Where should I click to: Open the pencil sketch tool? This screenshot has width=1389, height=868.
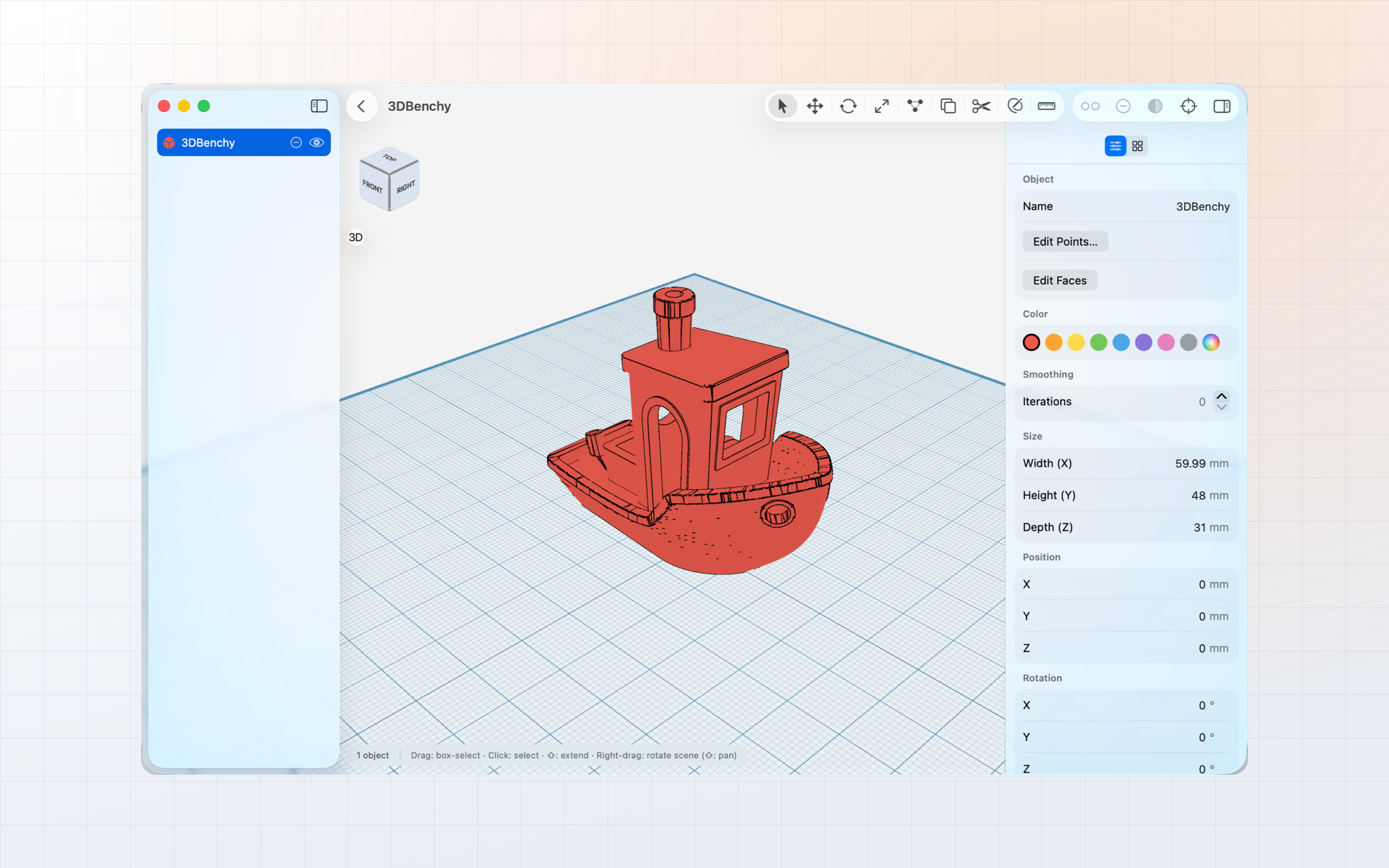[x=1015, y=106]
